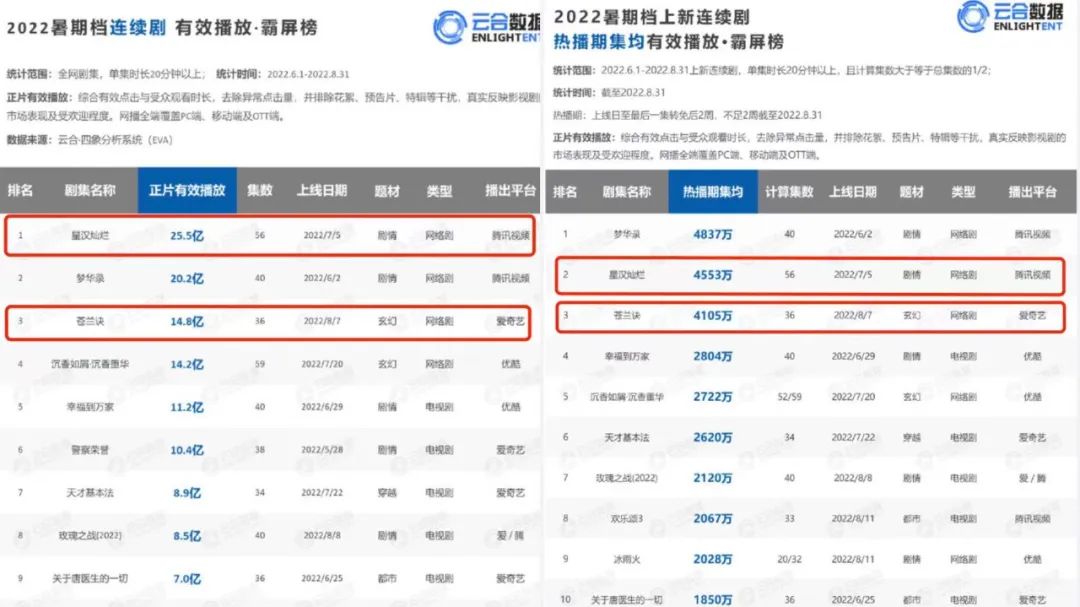Image resolution: width=1080 pixels, height=607 pixels.
Task: Select the 热播期集均 column header
Action: (712, 192)
